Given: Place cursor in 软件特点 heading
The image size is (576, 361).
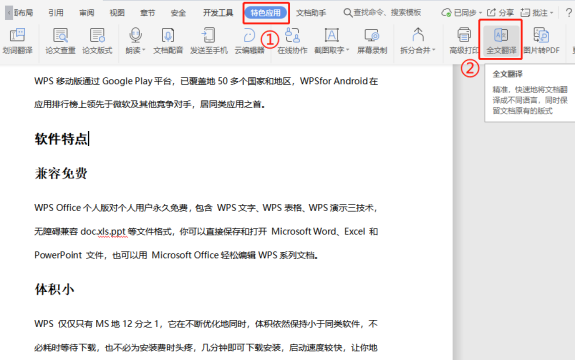Looking at the screenshot, I should coord(61,139).
